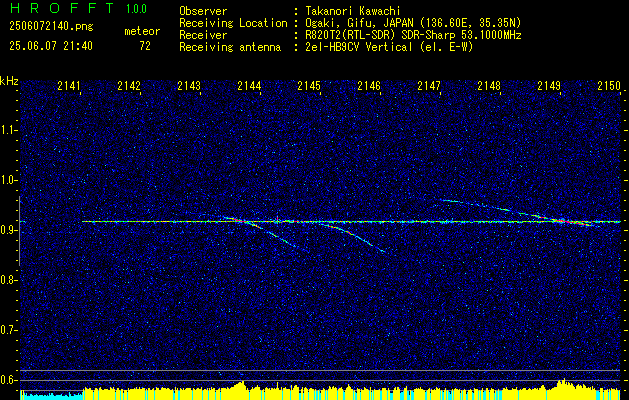This screenshot has width=629, height=400.
Task: Click the cyan signal-level segment at bottom left
Action: [51, 395]
